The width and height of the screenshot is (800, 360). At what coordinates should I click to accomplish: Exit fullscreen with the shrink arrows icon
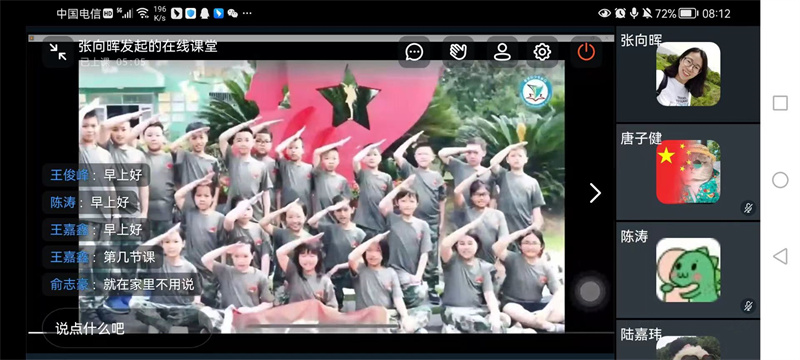pos(58,52)
